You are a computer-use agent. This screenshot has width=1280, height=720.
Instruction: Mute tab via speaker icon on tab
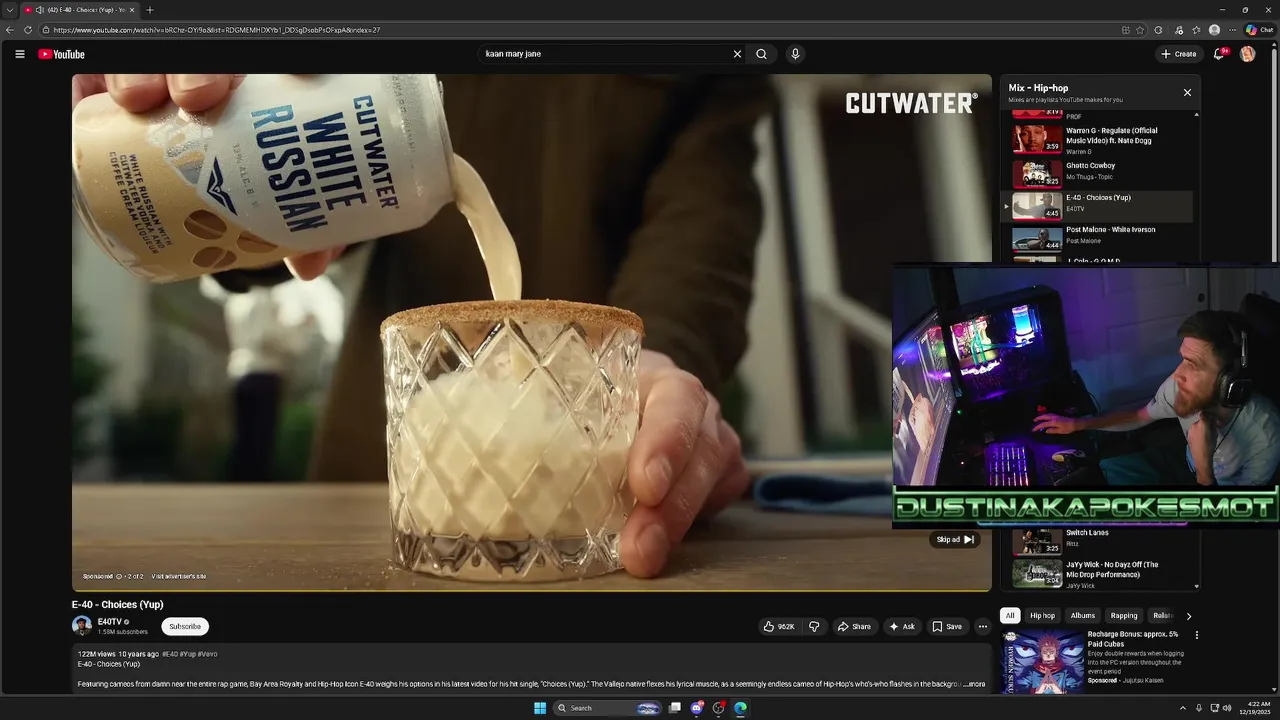coord(39,10)
